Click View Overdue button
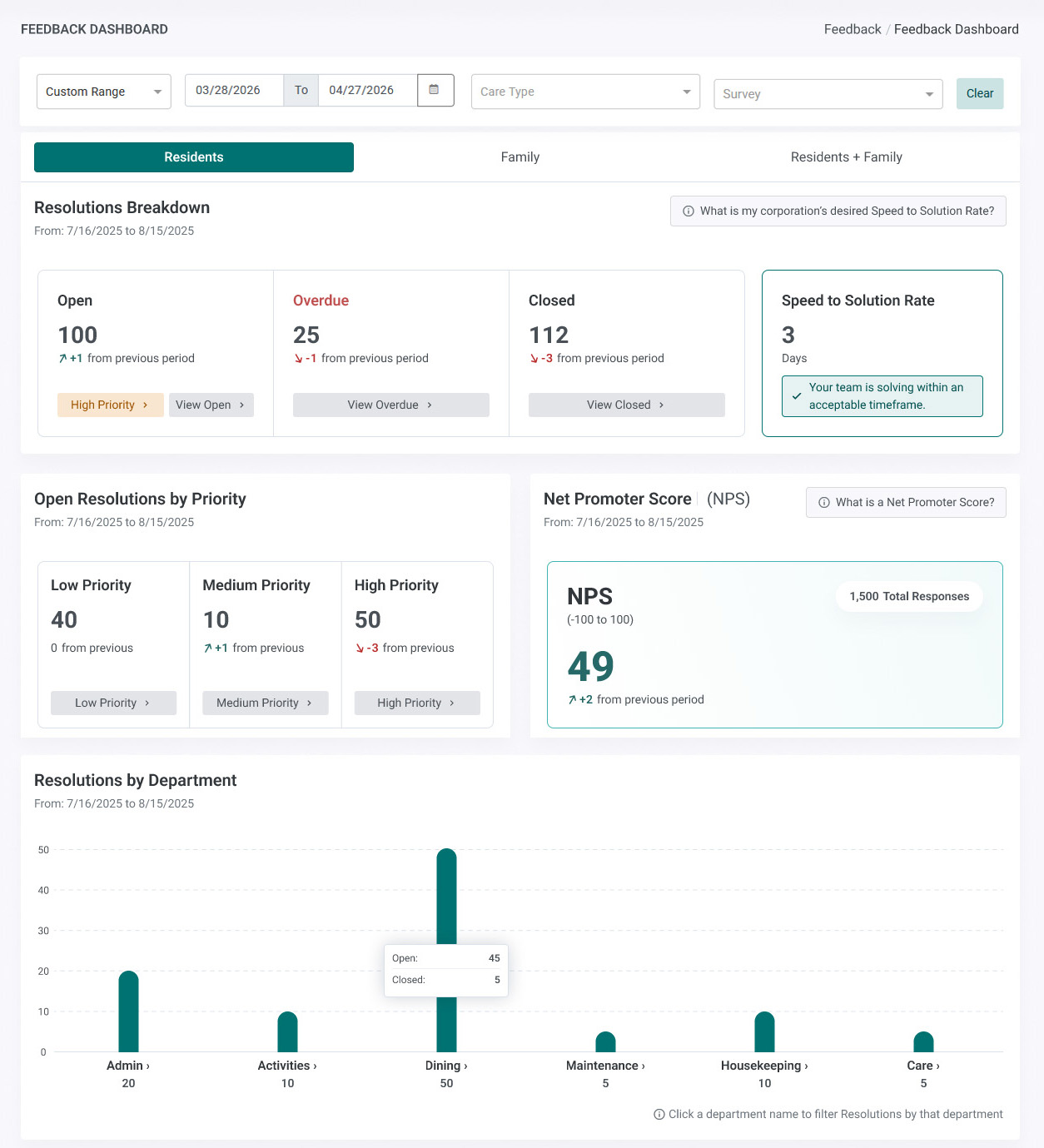The width and height of the screenshot is (1044, 1148). click(391, 405)
